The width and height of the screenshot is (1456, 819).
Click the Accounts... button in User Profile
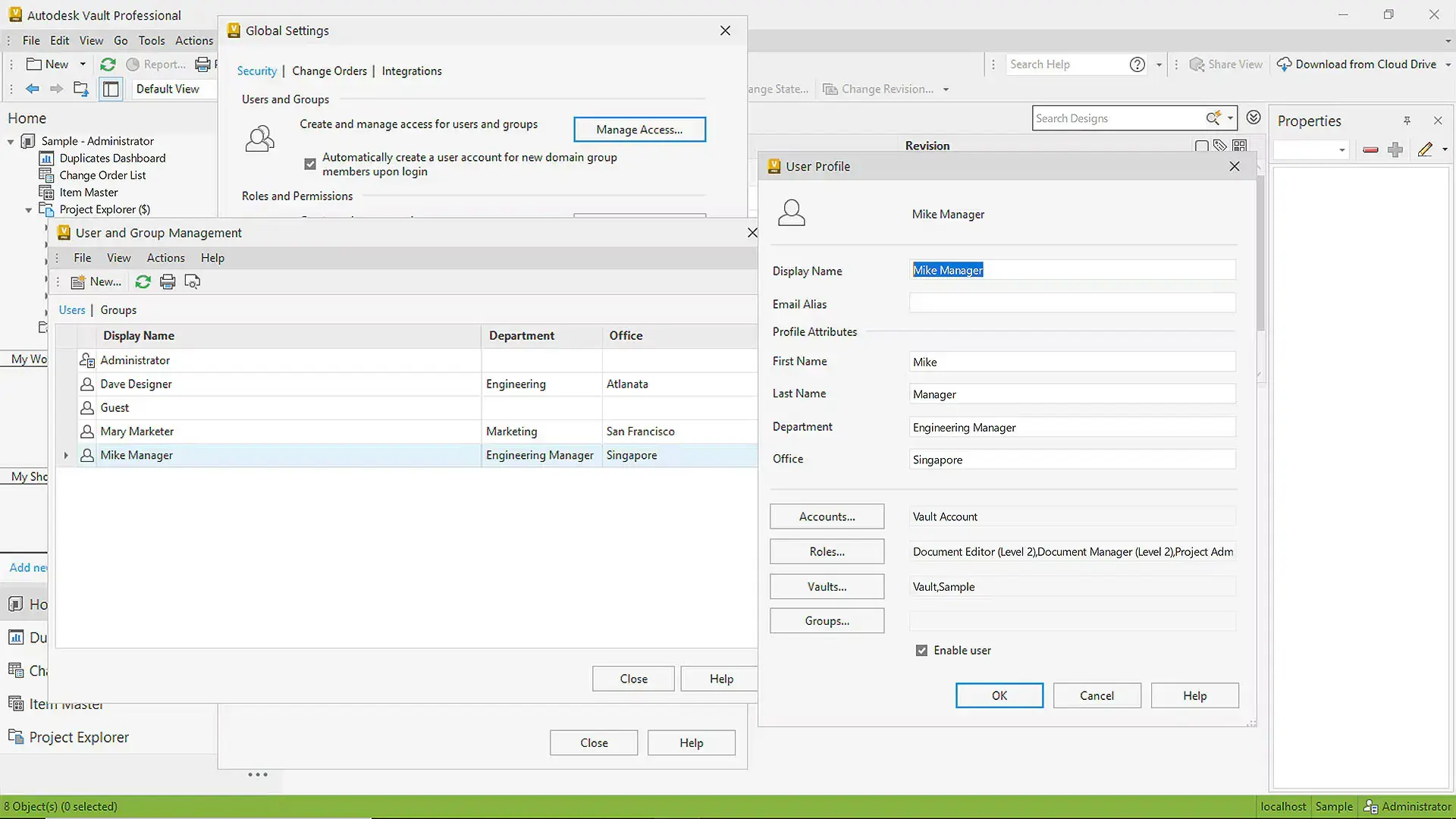point(827,516)
